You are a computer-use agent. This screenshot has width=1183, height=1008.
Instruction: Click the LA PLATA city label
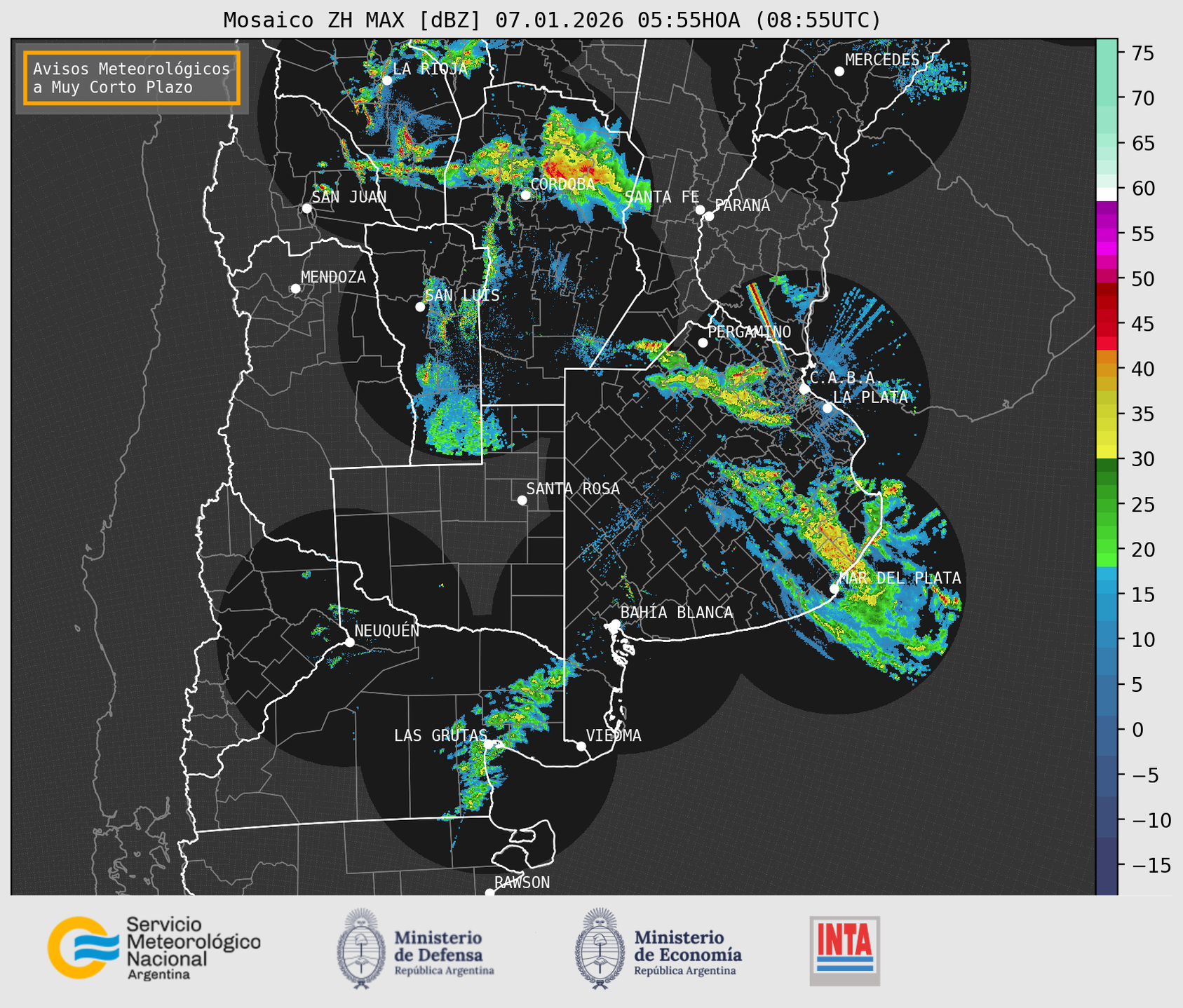pyautogui.click(x=870, y=397)
